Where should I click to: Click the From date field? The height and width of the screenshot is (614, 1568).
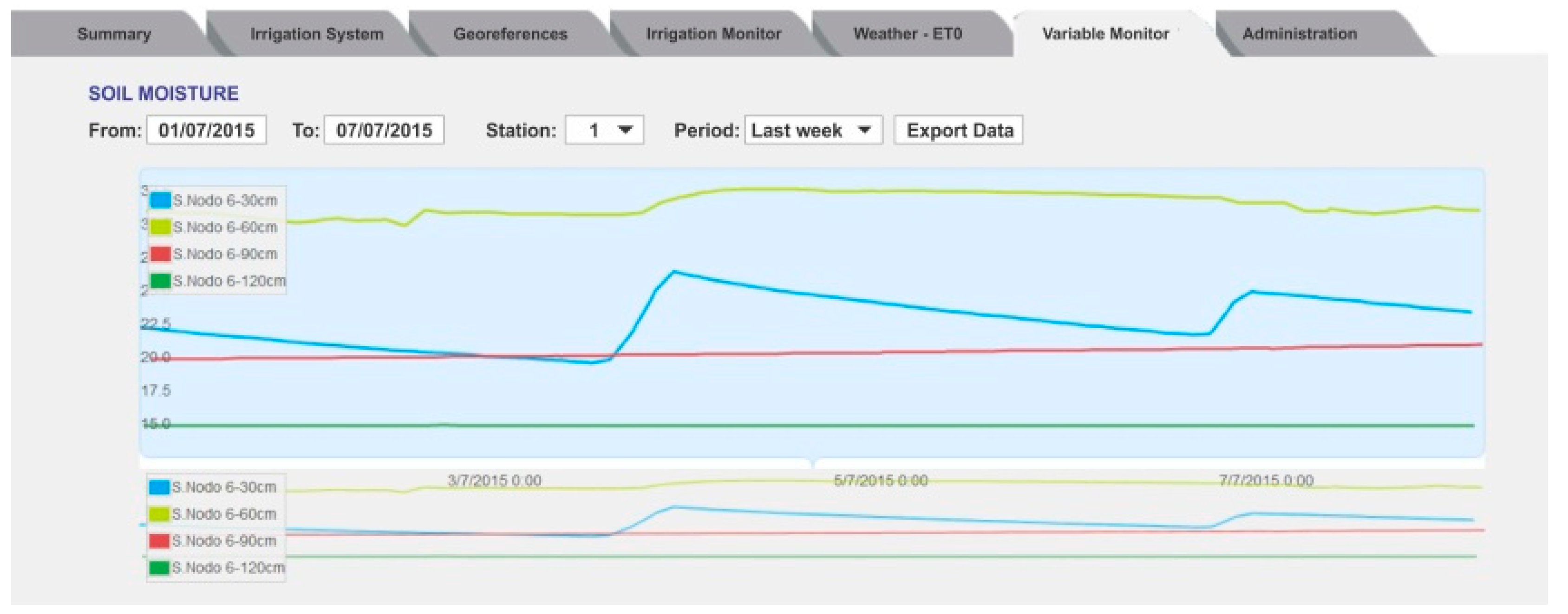pyautogui.click(x=206, y=130)
